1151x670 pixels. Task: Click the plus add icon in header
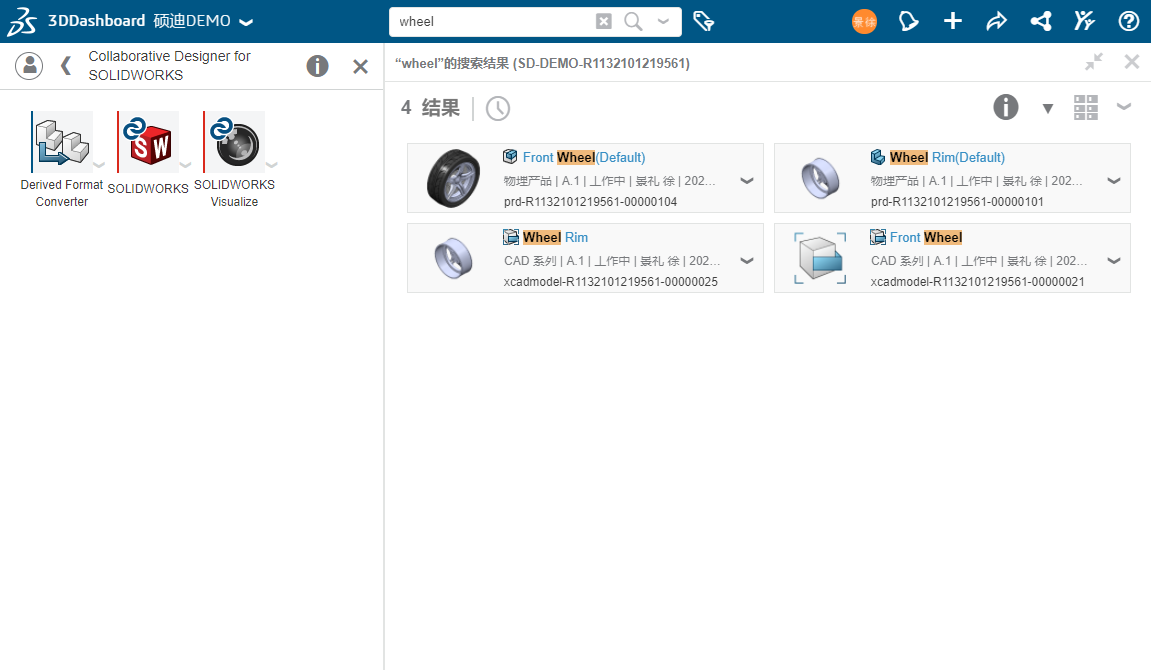tap(953, 21)
